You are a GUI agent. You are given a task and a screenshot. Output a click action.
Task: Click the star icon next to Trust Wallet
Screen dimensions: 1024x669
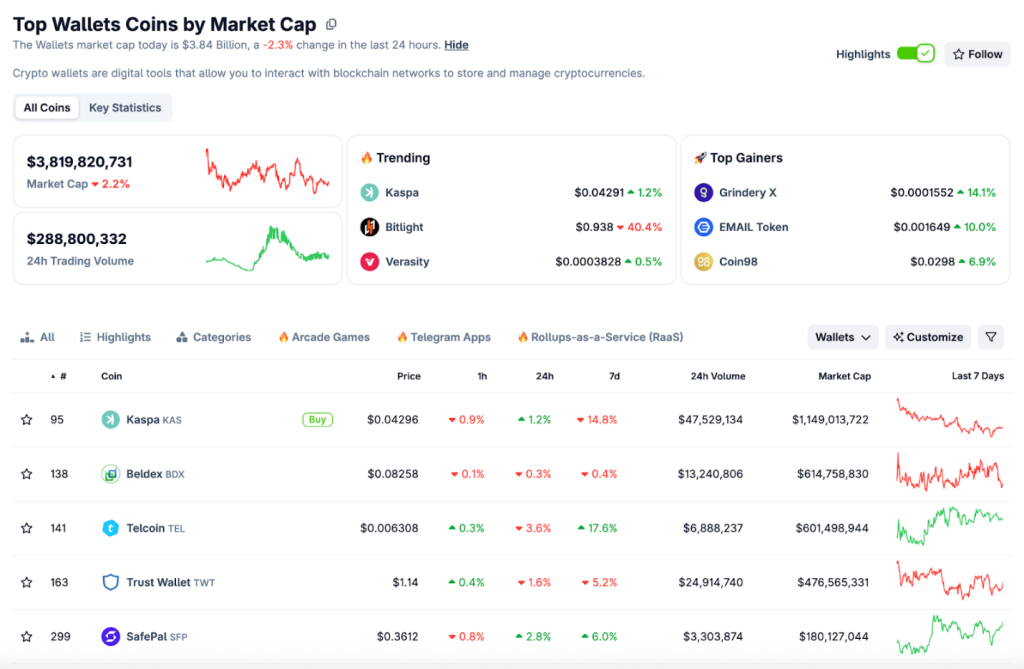(27, 582)
